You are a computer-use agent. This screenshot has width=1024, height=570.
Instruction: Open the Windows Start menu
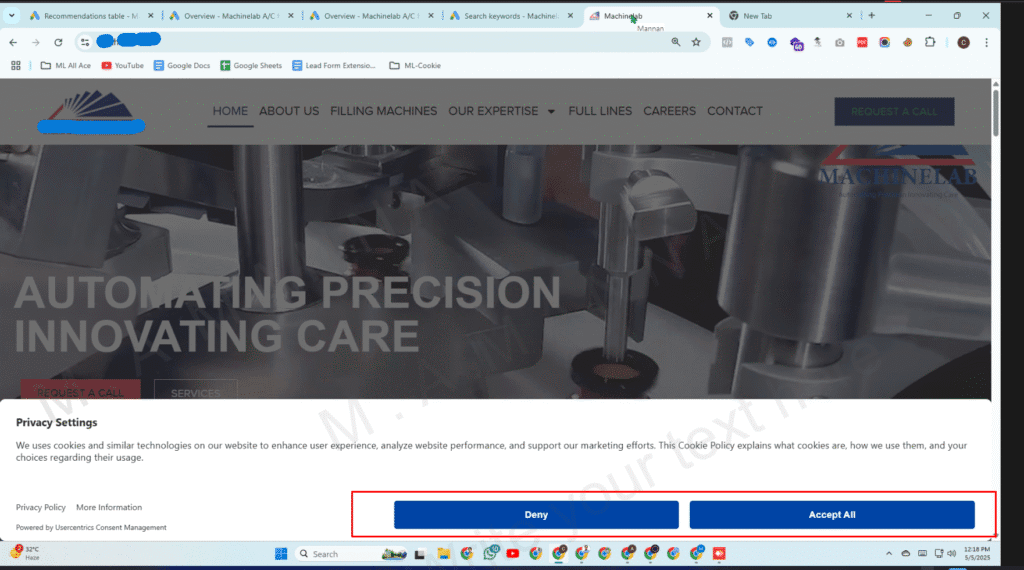coord(281,553)
